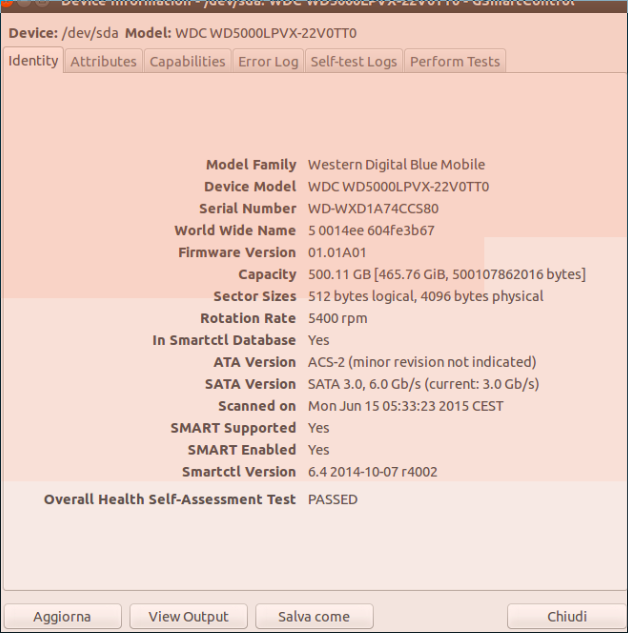Click the Chiudi button

click(x=567, y=616)
